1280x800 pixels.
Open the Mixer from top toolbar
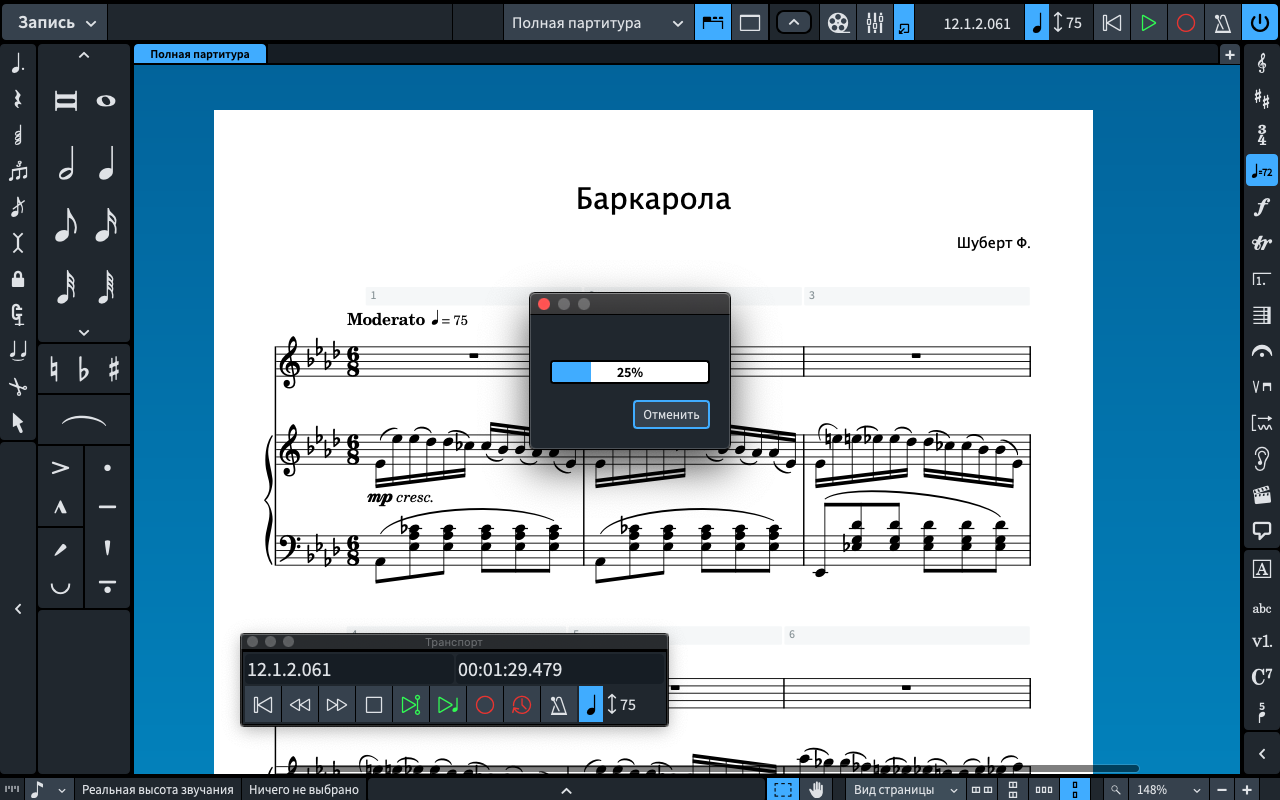(875, 22)
